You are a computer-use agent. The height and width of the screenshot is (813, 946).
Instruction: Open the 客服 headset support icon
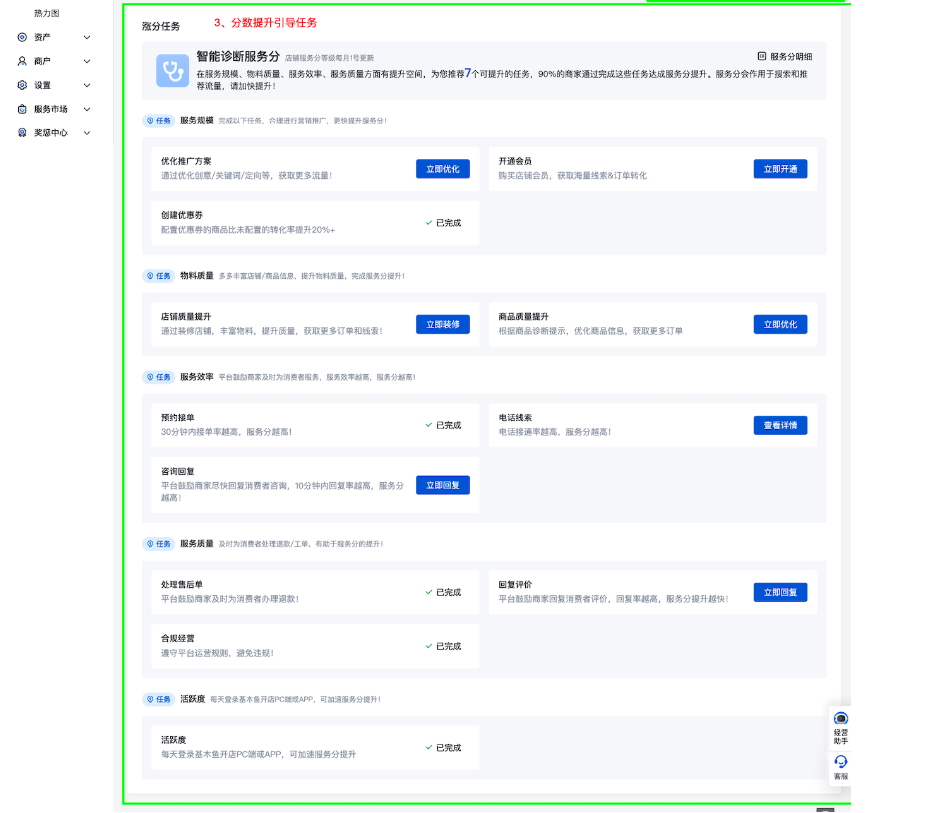point(840,762)
